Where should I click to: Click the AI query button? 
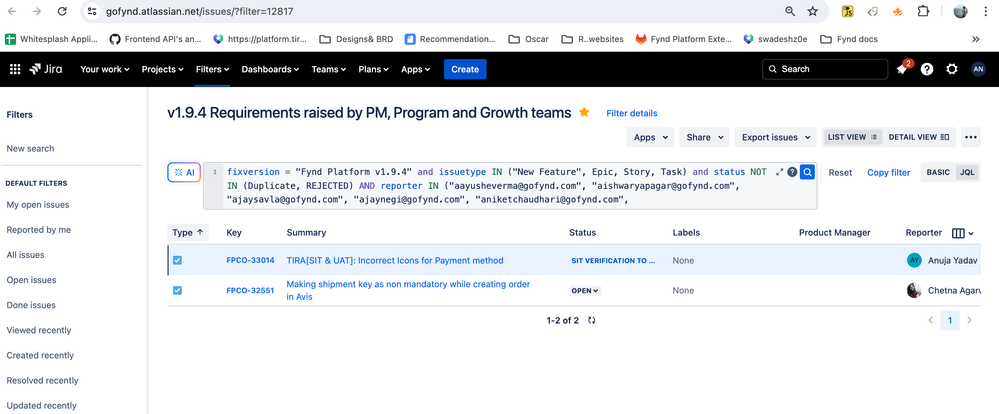[184, 173]
